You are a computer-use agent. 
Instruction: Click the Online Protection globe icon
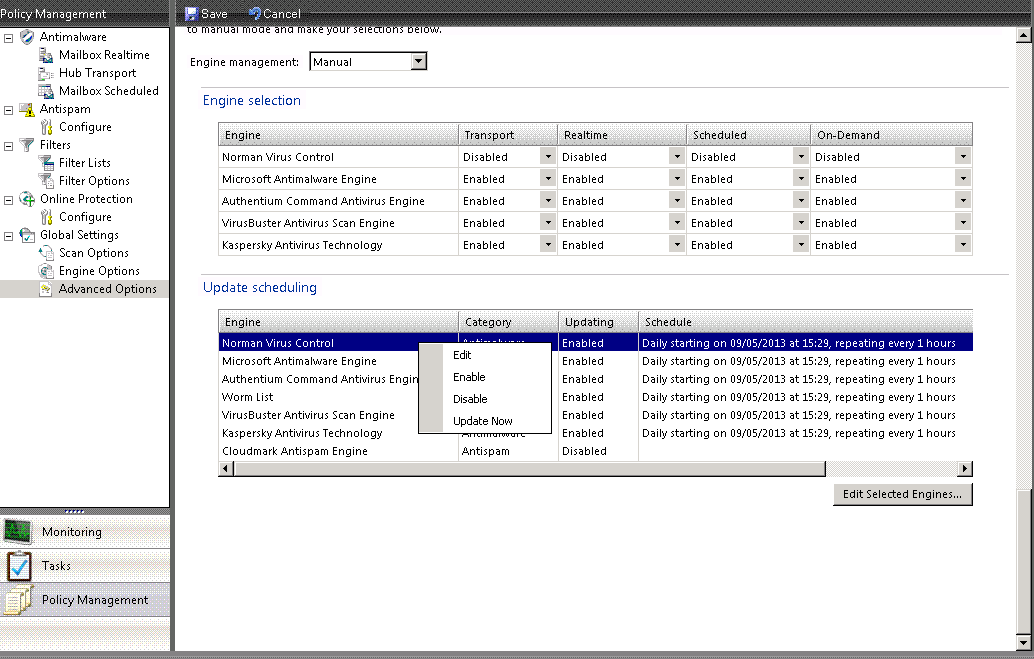point(27,199)
